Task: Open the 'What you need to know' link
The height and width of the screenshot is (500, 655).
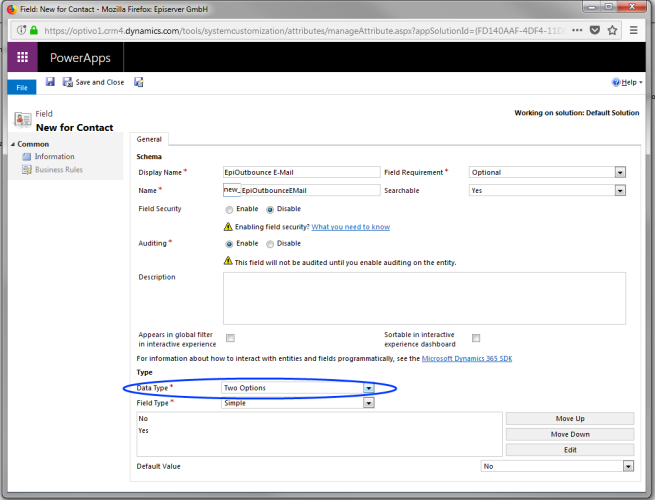Action: (x=350, y=227)
